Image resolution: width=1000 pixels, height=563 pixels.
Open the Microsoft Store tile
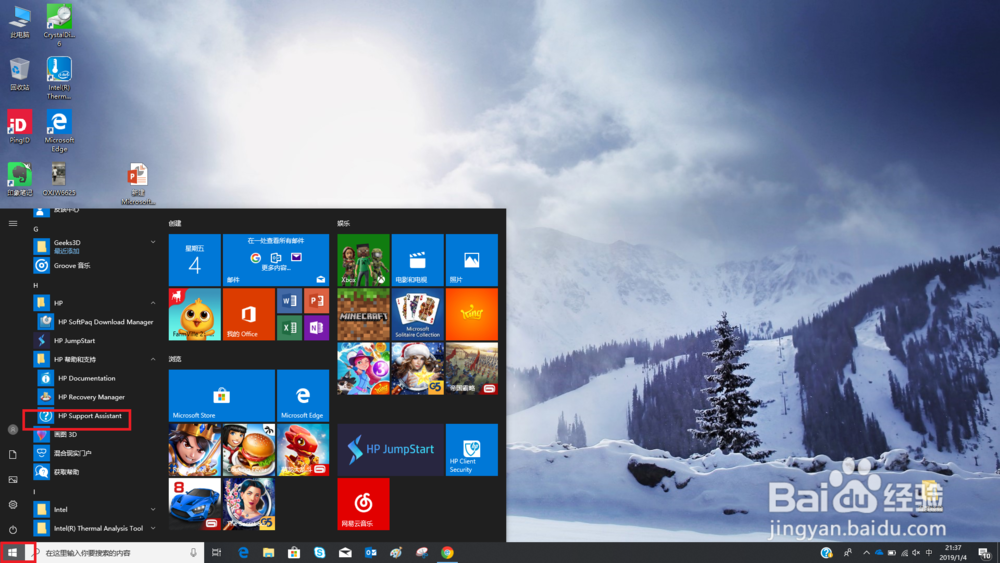pyautogui.click(x=221, y=396)
